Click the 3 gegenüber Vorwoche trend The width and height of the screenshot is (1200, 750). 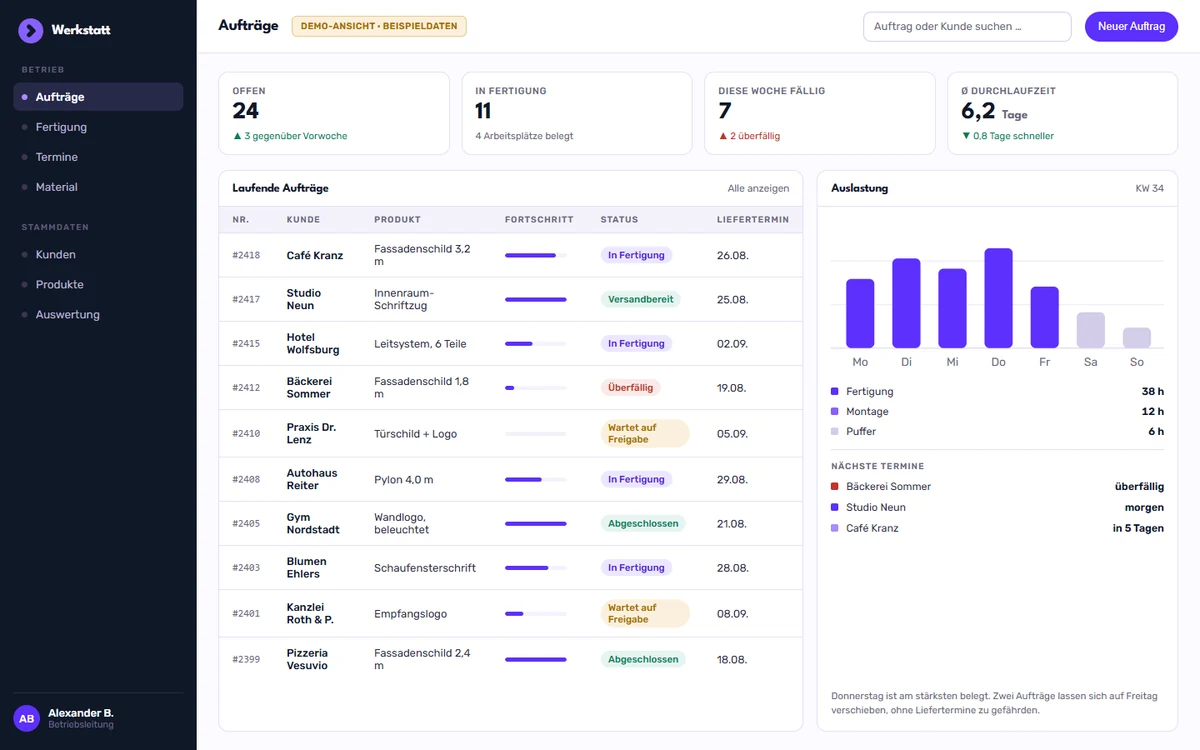coord(290,136)
